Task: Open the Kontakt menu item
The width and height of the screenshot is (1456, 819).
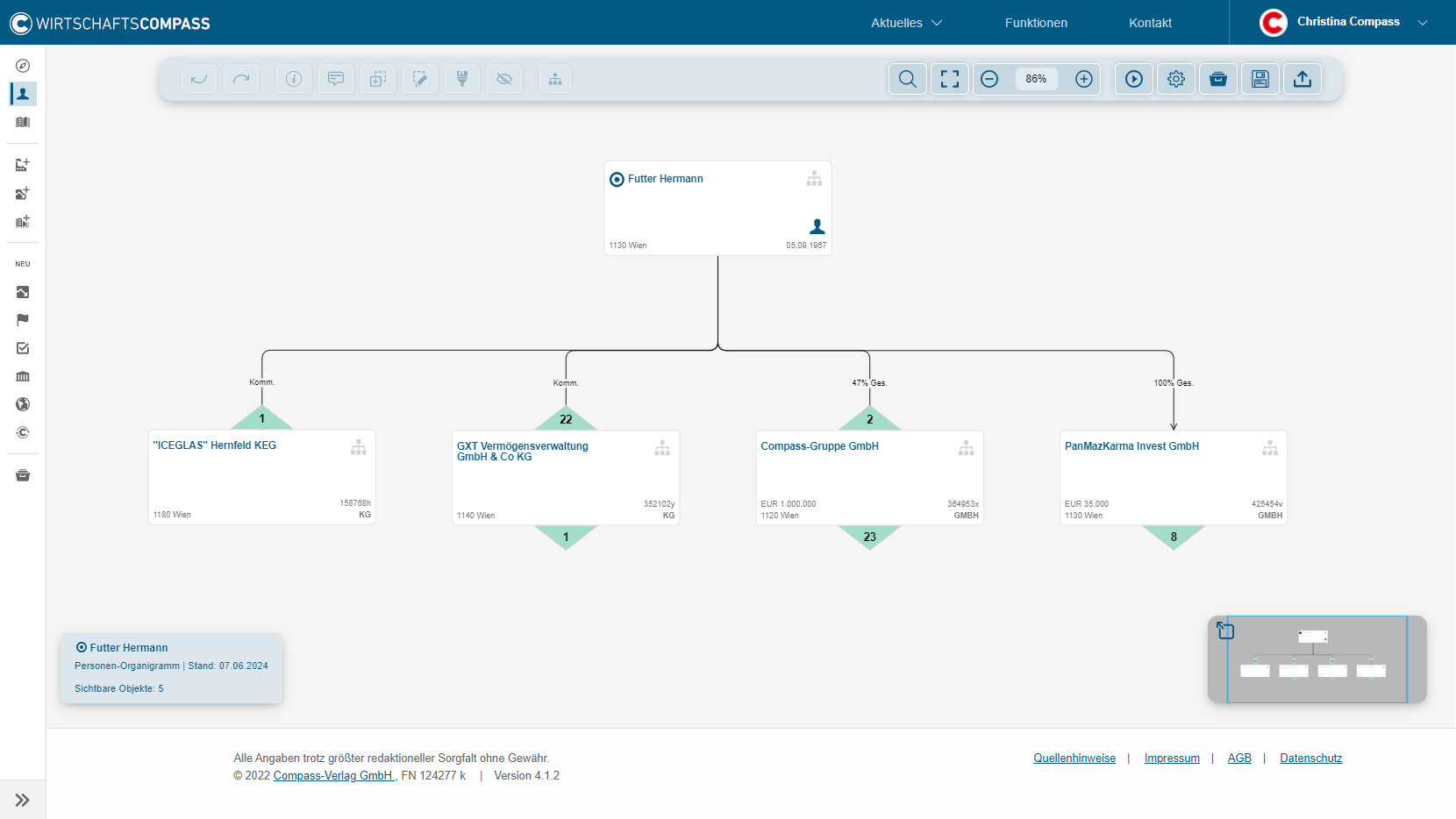Action: pos(1150,23)
